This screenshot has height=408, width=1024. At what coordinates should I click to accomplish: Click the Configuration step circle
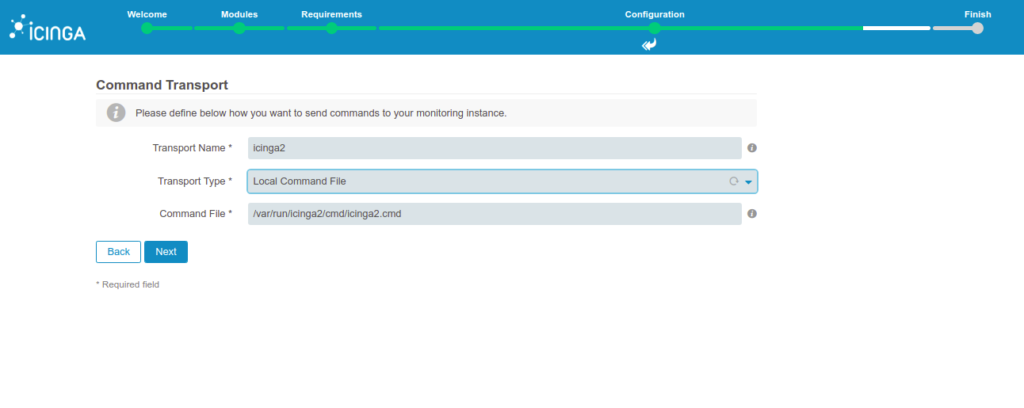pos(654,28)
